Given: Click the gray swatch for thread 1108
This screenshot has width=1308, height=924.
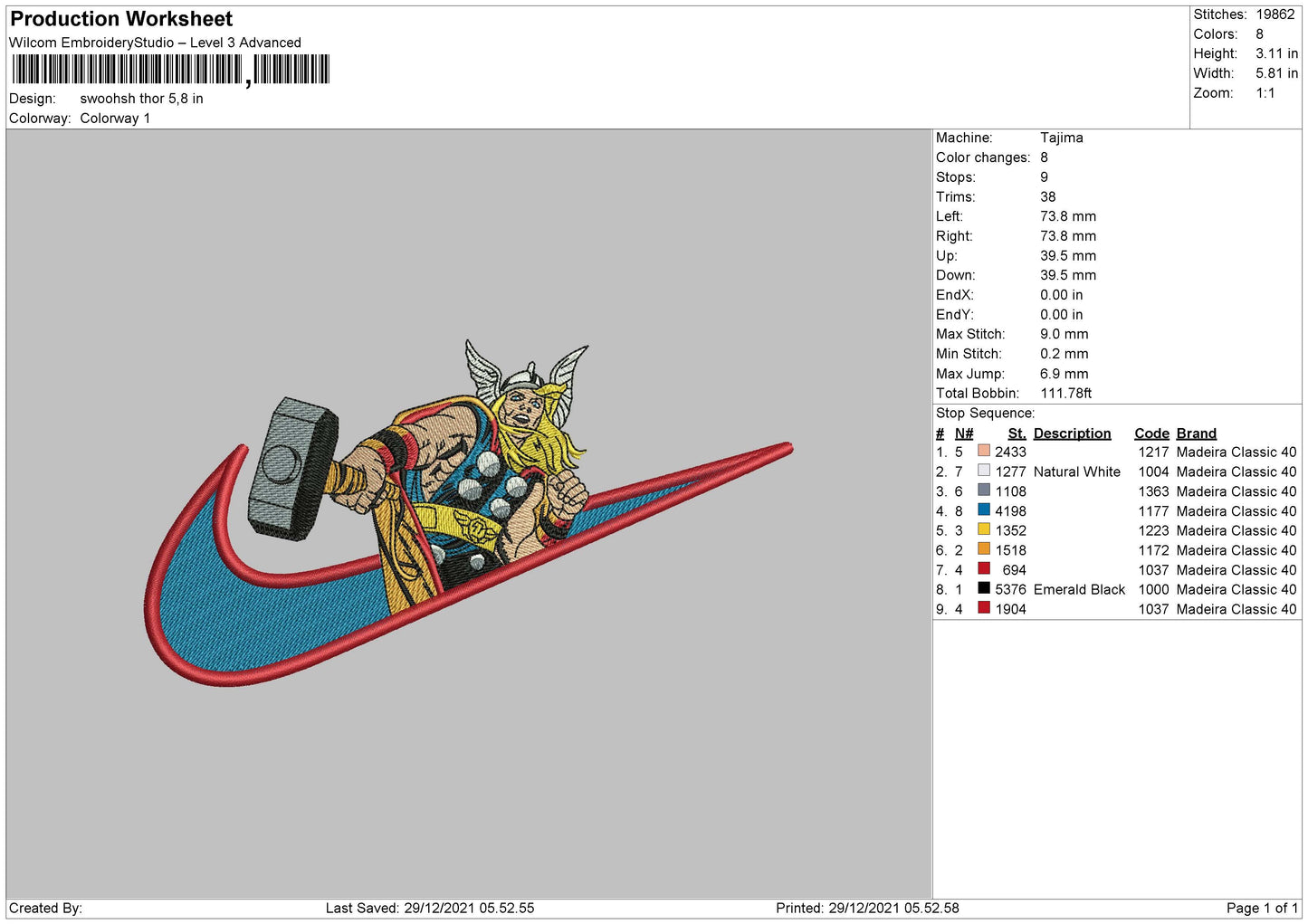Looking at the screenshot, I should pyautogui.click(x=983, y=491).
